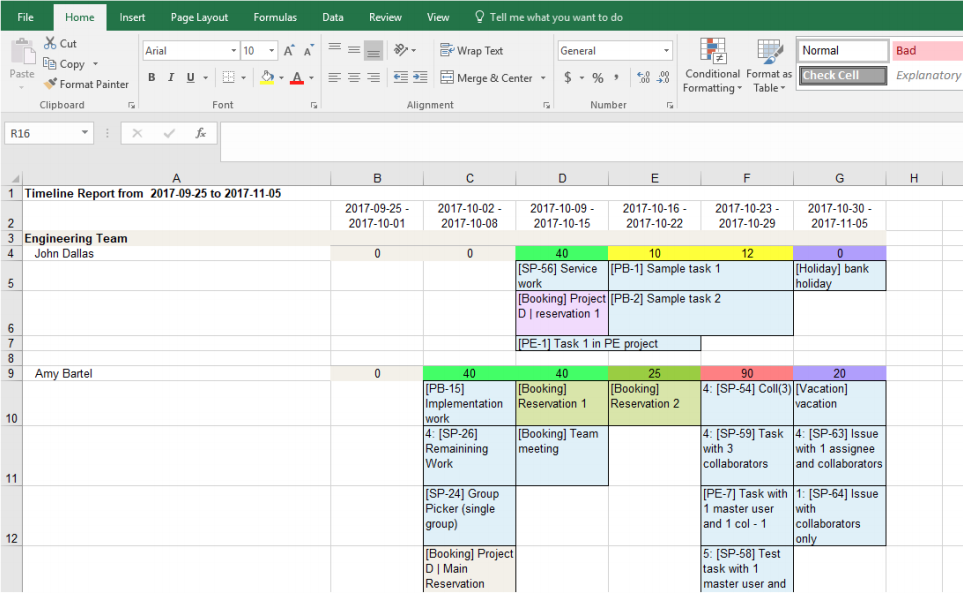Screen dimensions: 963x593
Task: Open the Formulas ribbon tab
Action: click(x=274, y=17)
